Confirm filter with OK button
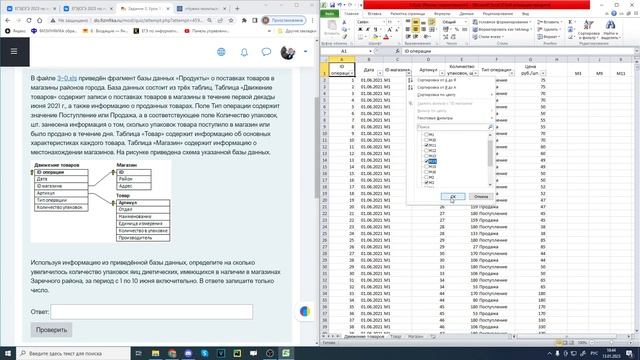The width and height of the screenshot is (640, 360). tap(453, 197)
